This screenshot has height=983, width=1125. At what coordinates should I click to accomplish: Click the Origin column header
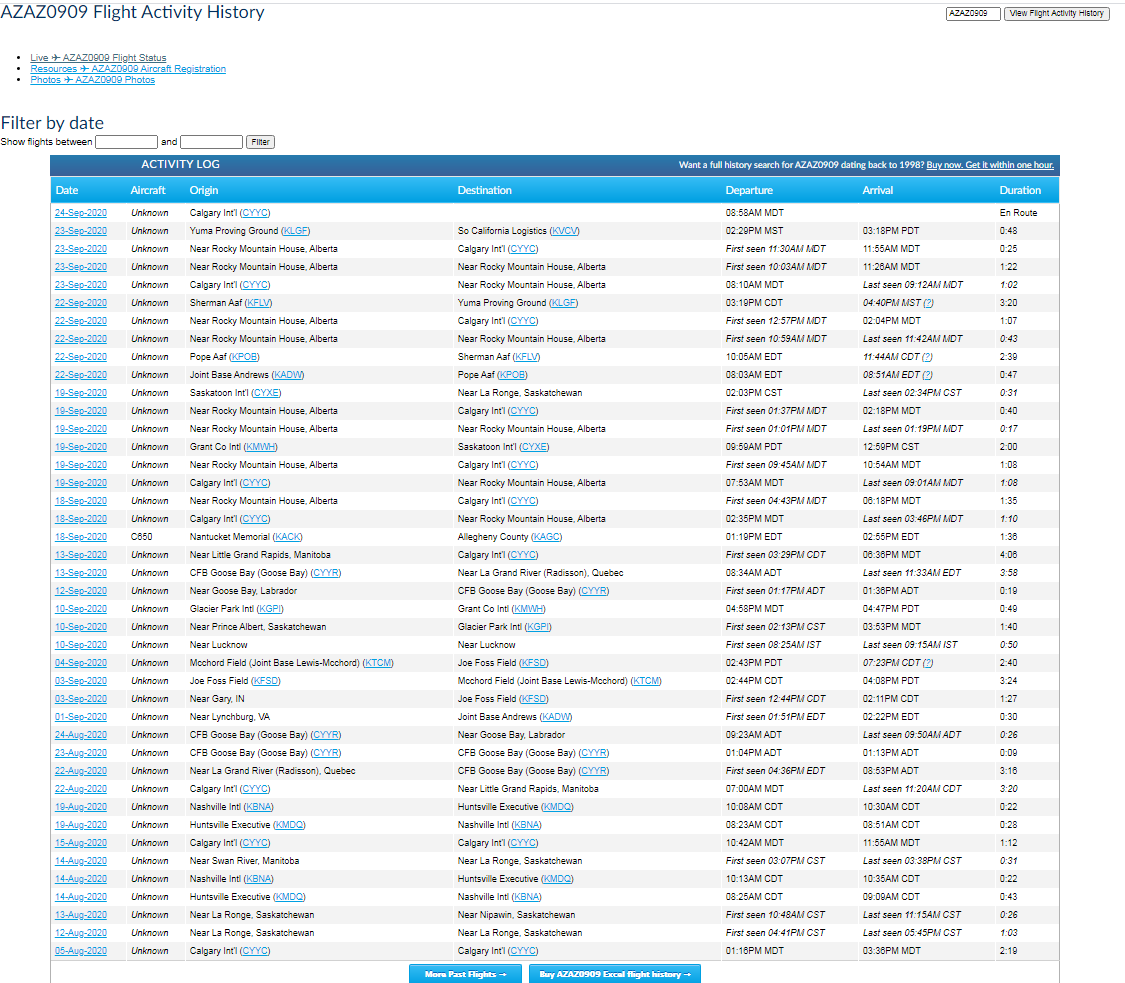[x=204, y=190]
